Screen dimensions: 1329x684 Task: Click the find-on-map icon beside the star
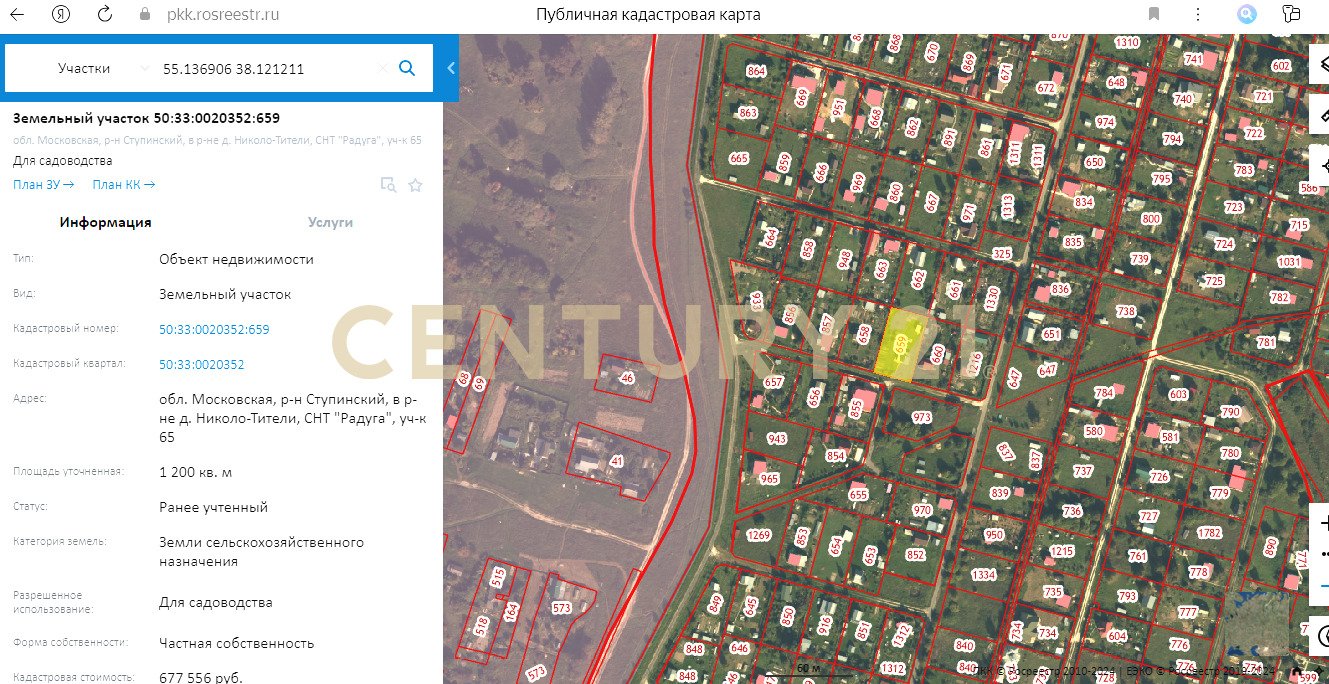tap(388, 185)
